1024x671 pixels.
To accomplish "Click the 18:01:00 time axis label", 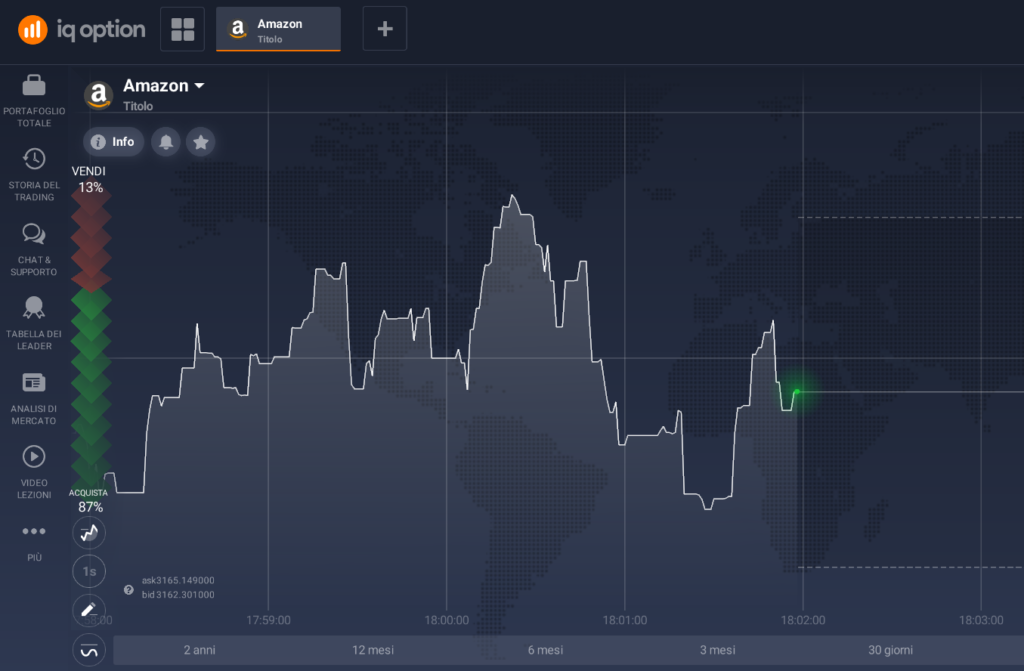I will [625, 620].
